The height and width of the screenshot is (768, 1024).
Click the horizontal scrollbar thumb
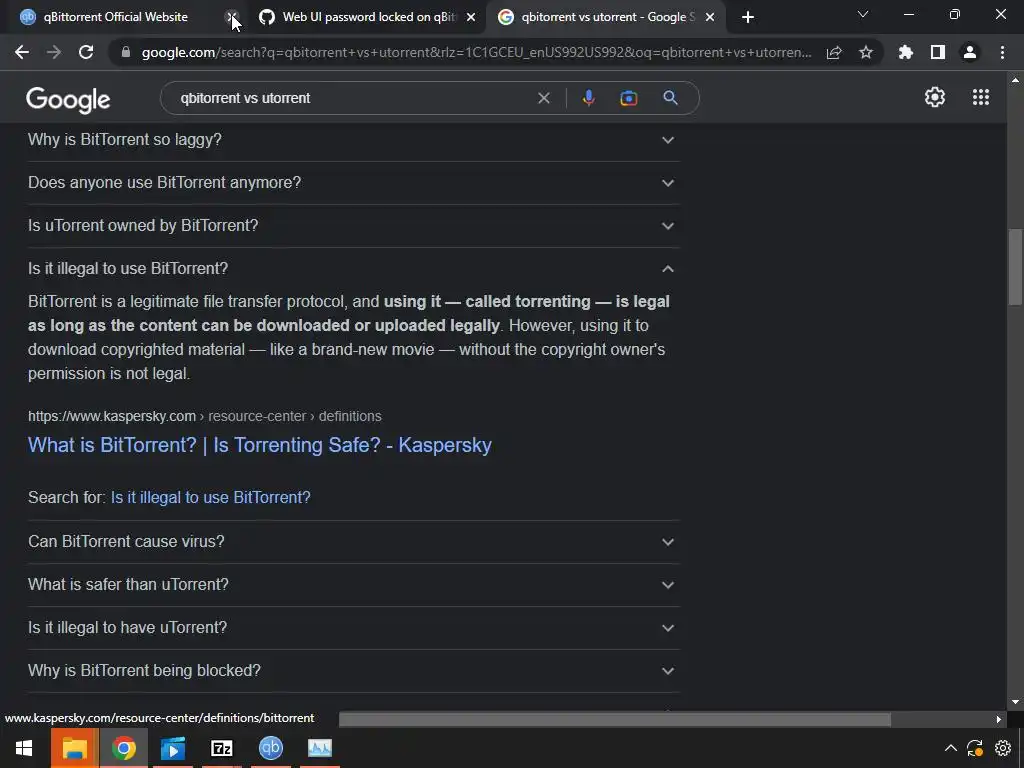coord(615,720)
